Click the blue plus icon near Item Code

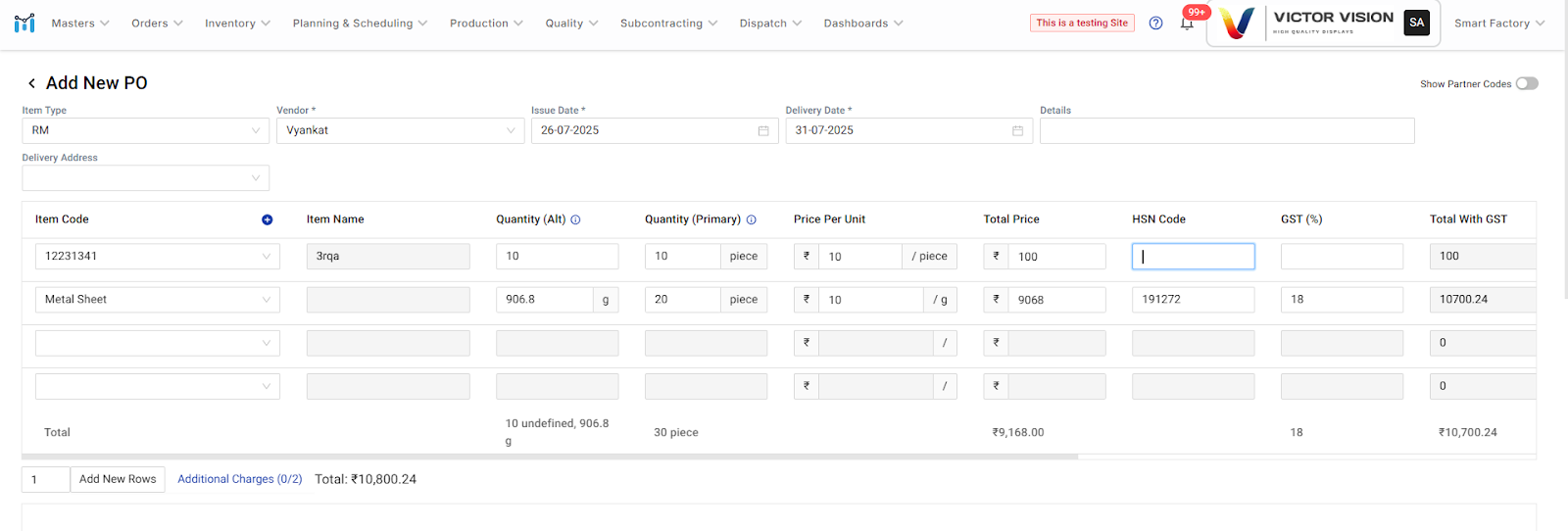(267, 219)
